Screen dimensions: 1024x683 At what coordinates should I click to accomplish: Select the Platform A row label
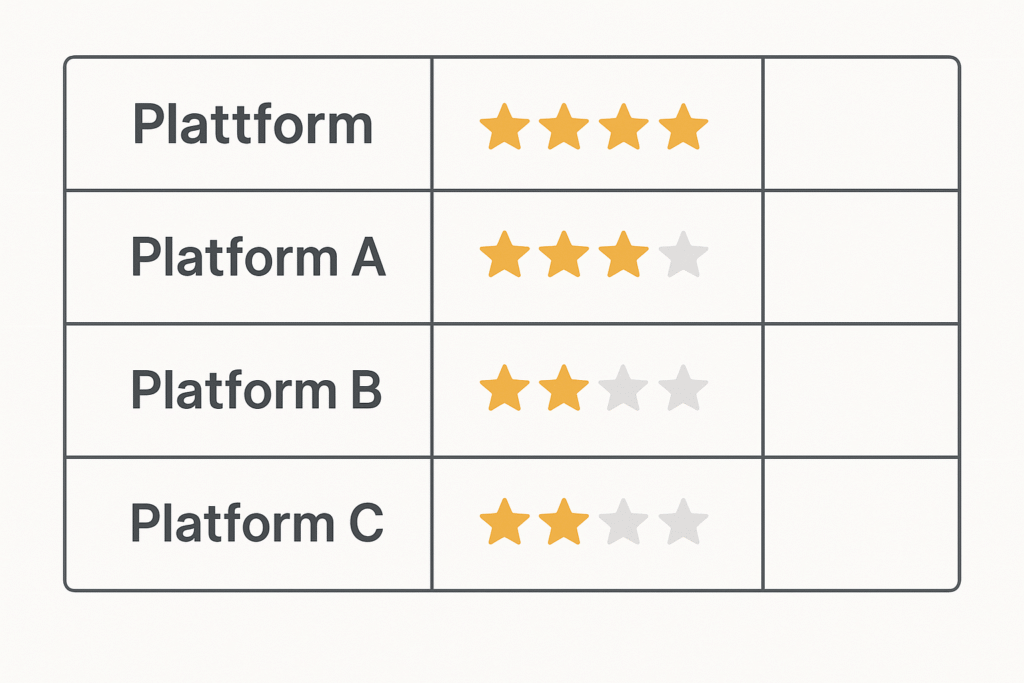258,257
